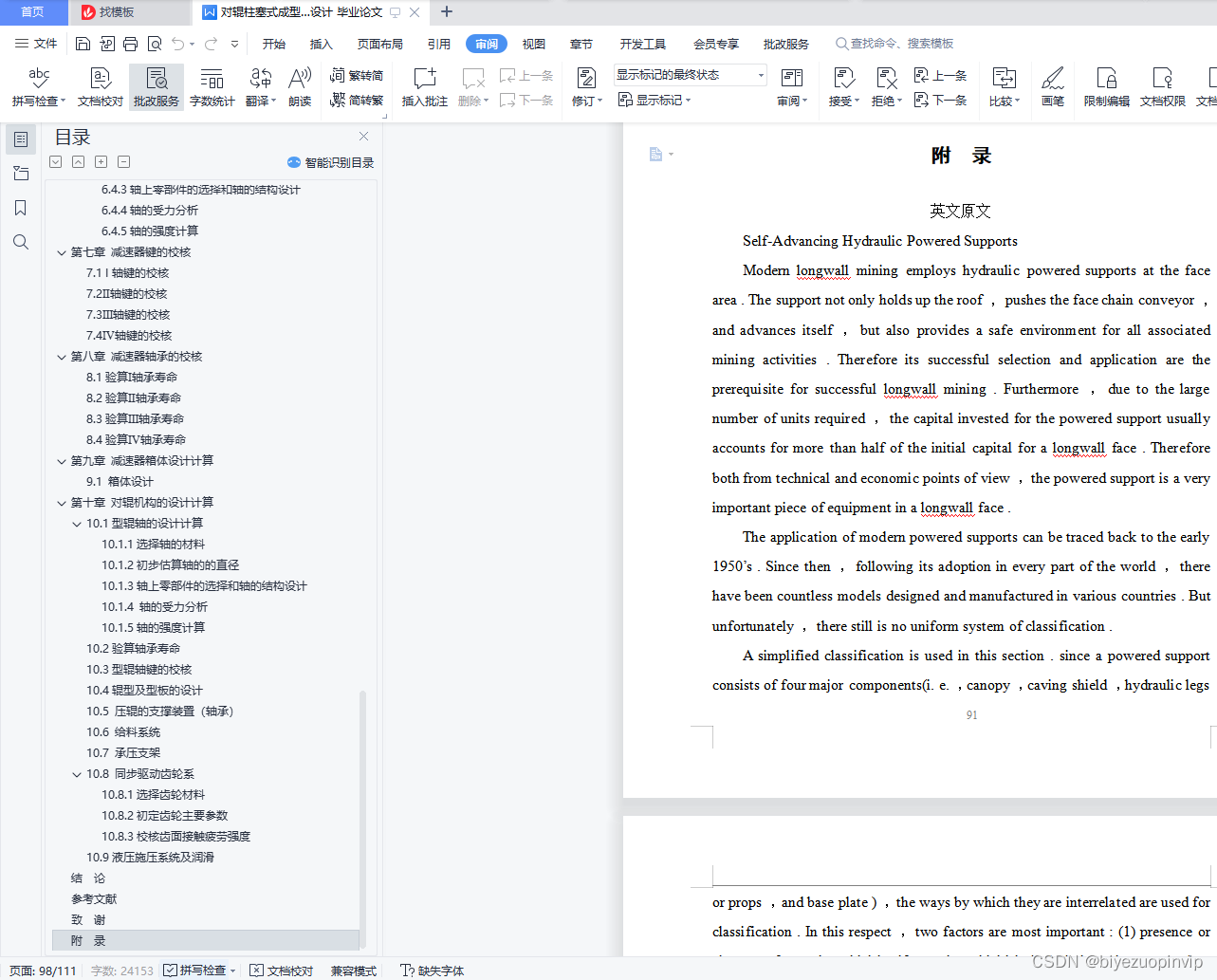Collapse the 第十章 对辊机构的设计计算 node
Viewport: 1217px width, 980px height.
62,503
